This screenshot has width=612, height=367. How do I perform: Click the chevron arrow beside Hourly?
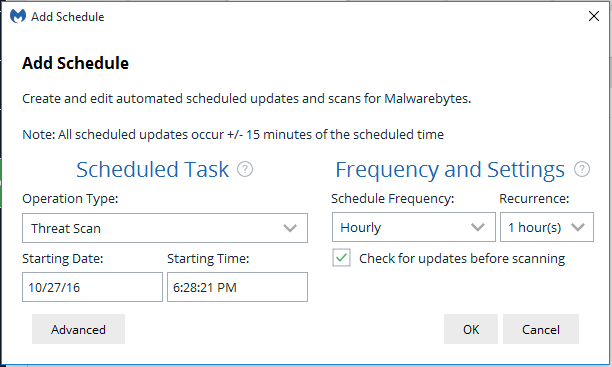pos(478,227)
